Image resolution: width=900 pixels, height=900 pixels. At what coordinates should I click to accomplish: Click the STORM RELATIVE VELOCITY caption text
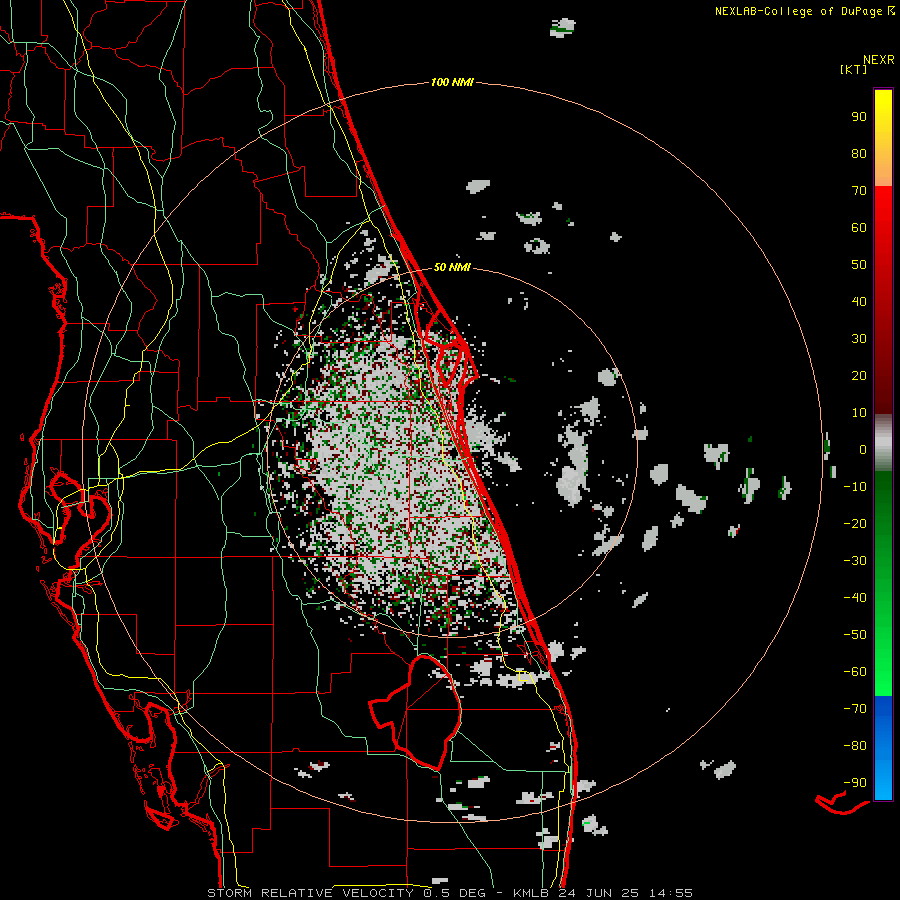310,893
